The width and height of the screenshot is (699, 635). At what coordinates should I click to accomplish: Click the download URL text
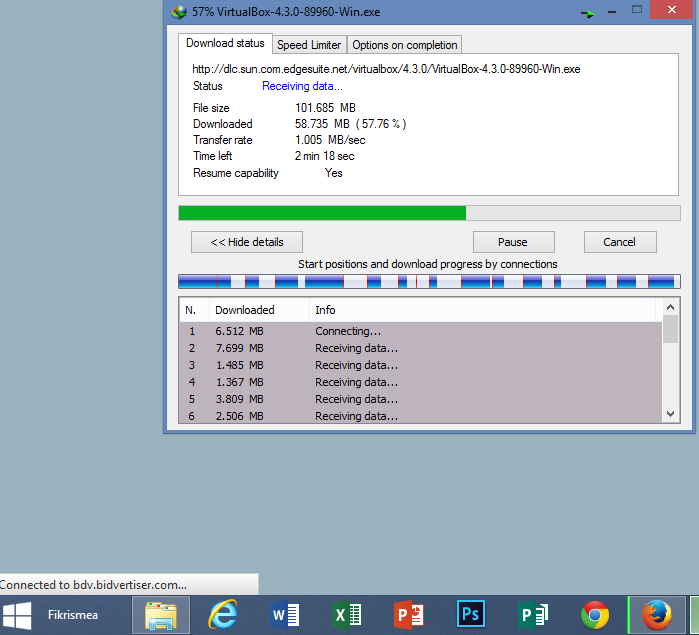pyautogui.click(x=386, y=69)
